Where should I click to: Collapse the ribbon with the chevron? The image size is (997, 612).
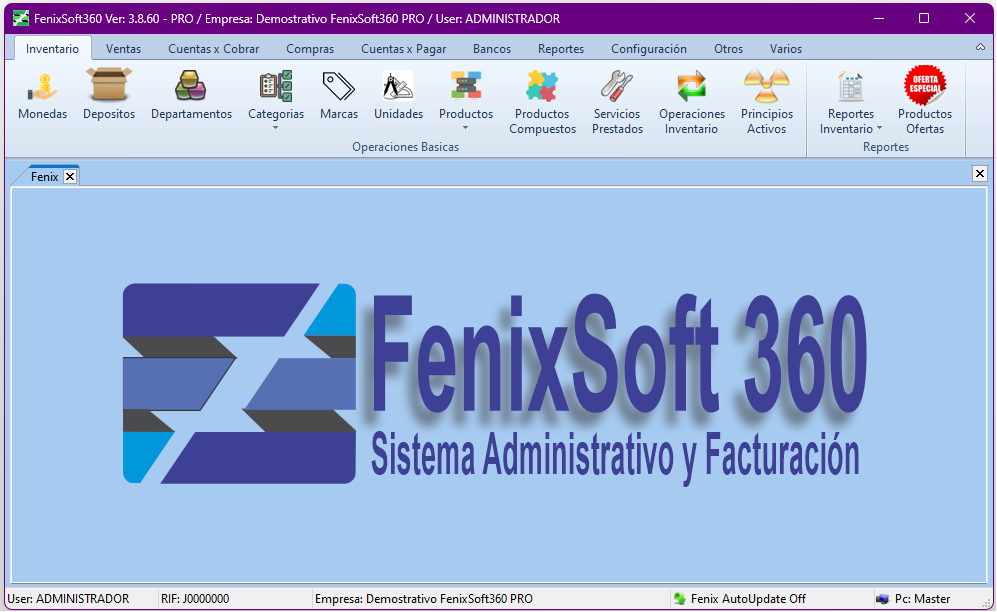click(x=980, y=47)
